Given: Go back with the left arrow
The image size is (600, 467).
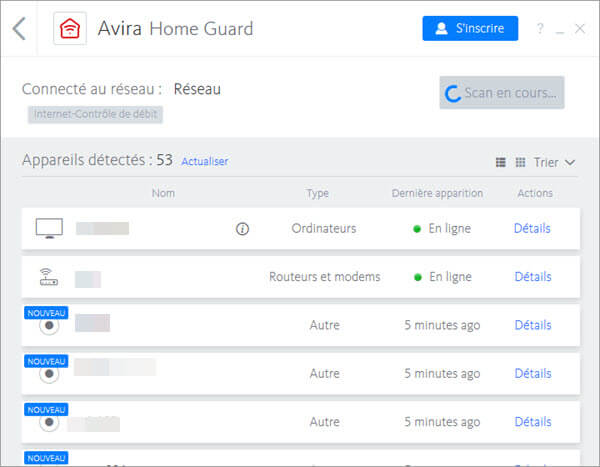Looking at the screenshot, I should [19, 28].
